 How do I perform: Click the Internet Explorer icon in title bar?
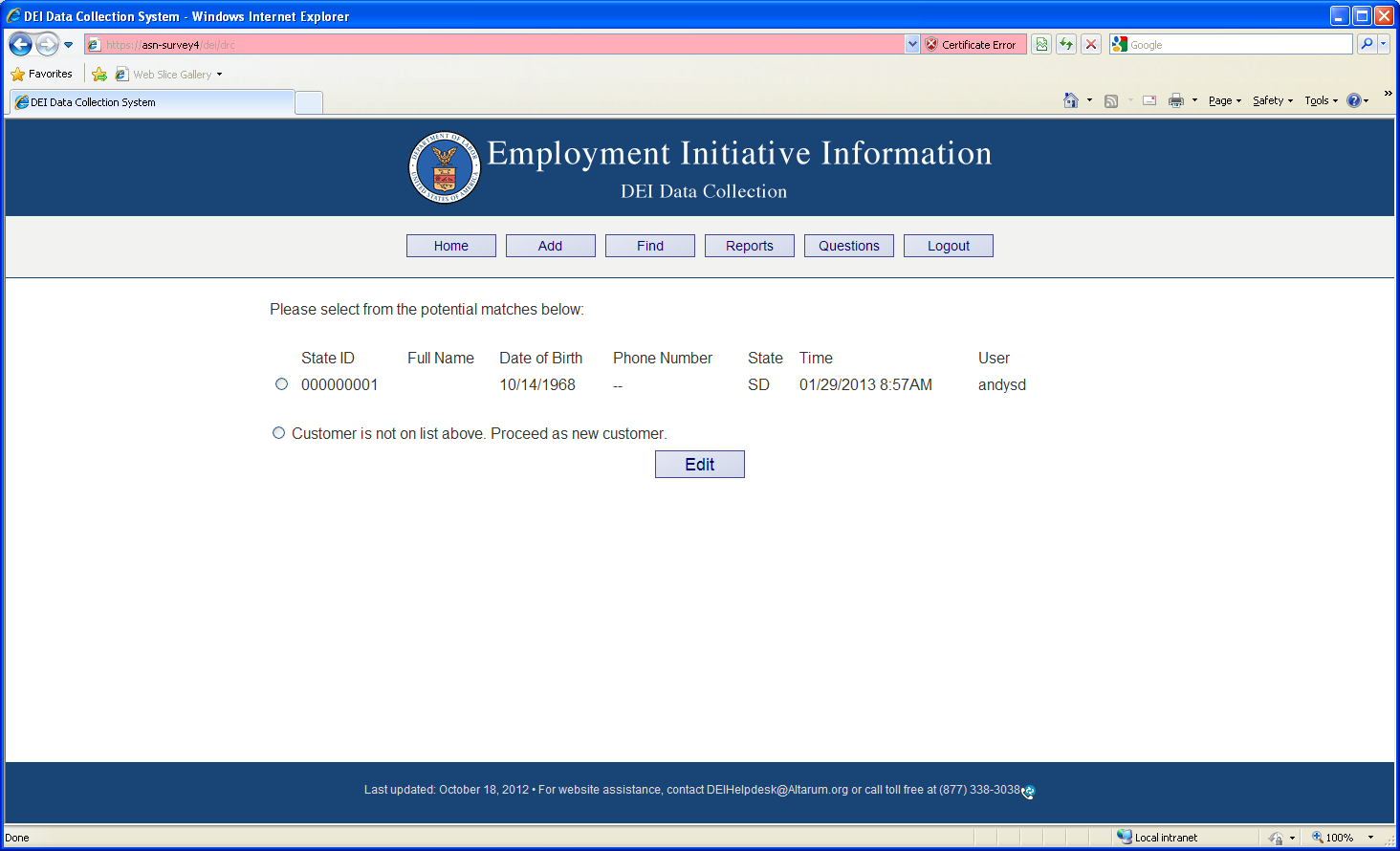pos(13,15)
